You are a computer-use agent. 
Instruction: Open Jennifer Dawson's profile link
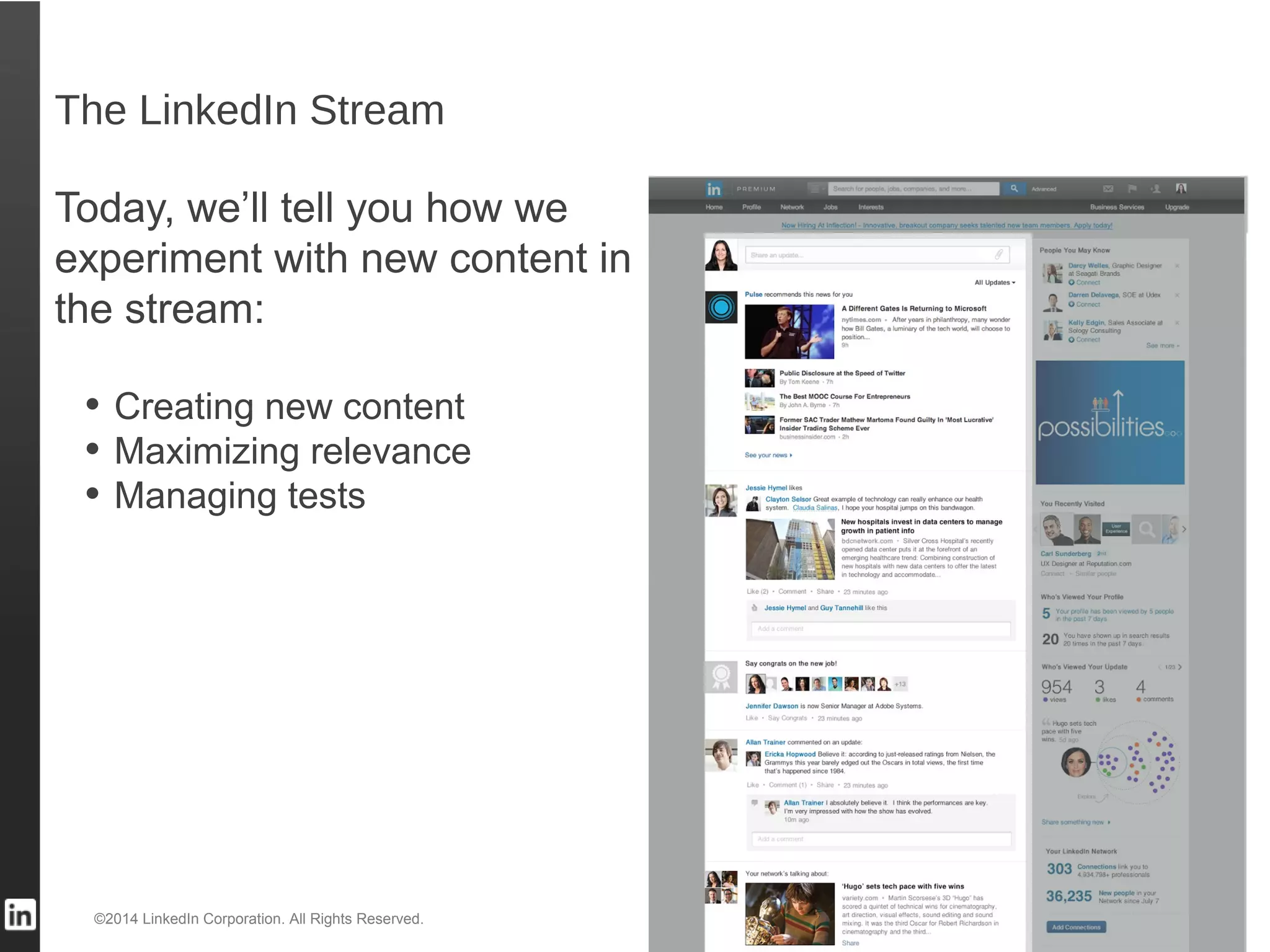[x=771, y=706]
